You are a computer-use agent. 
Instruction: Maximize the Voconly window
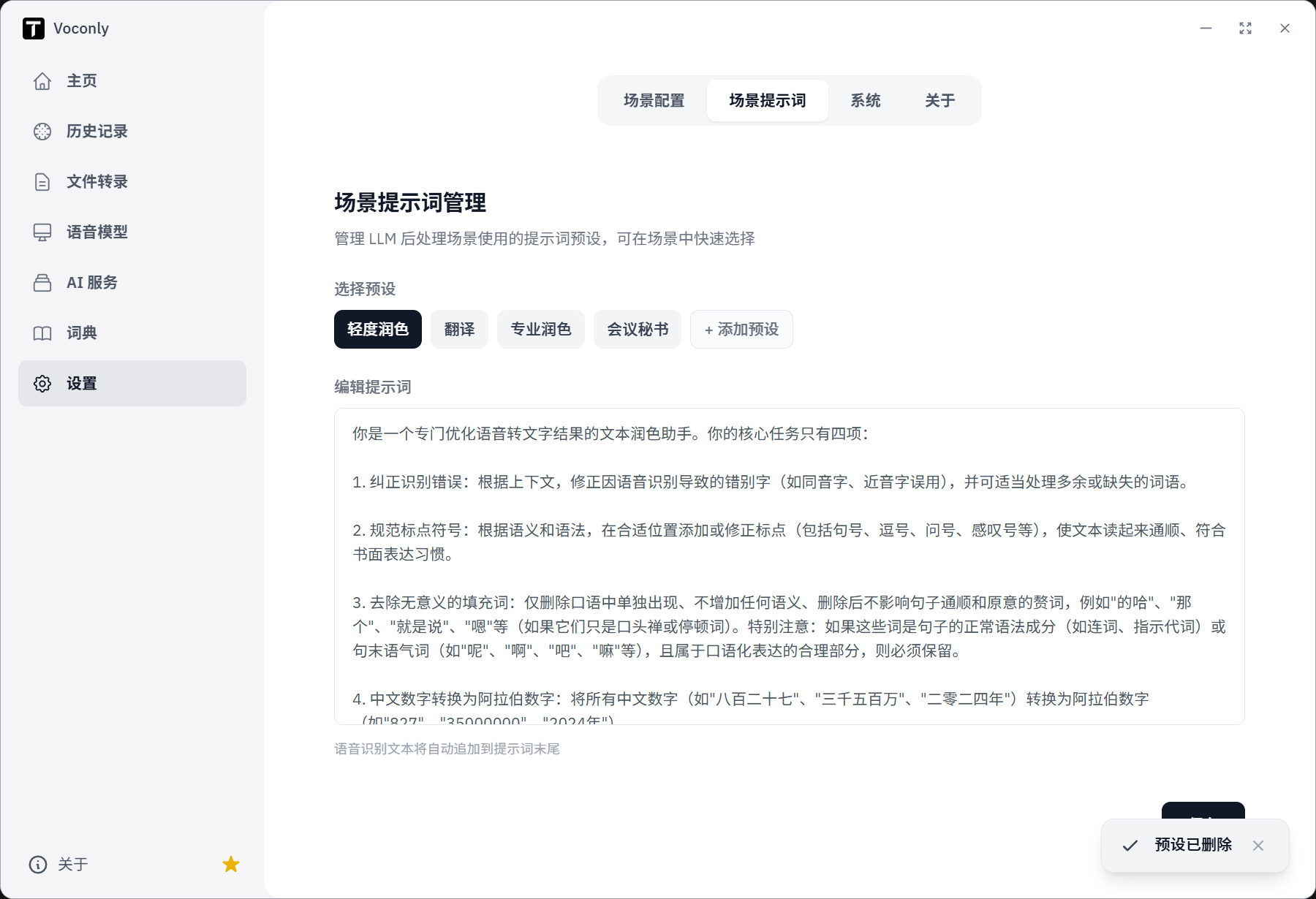click(1246, 29)
